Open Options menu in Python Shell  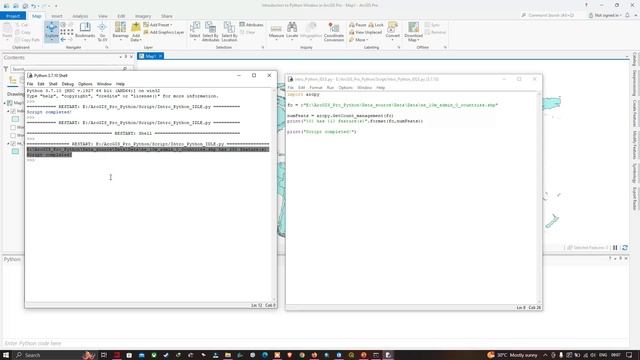[x=85, y=84]
